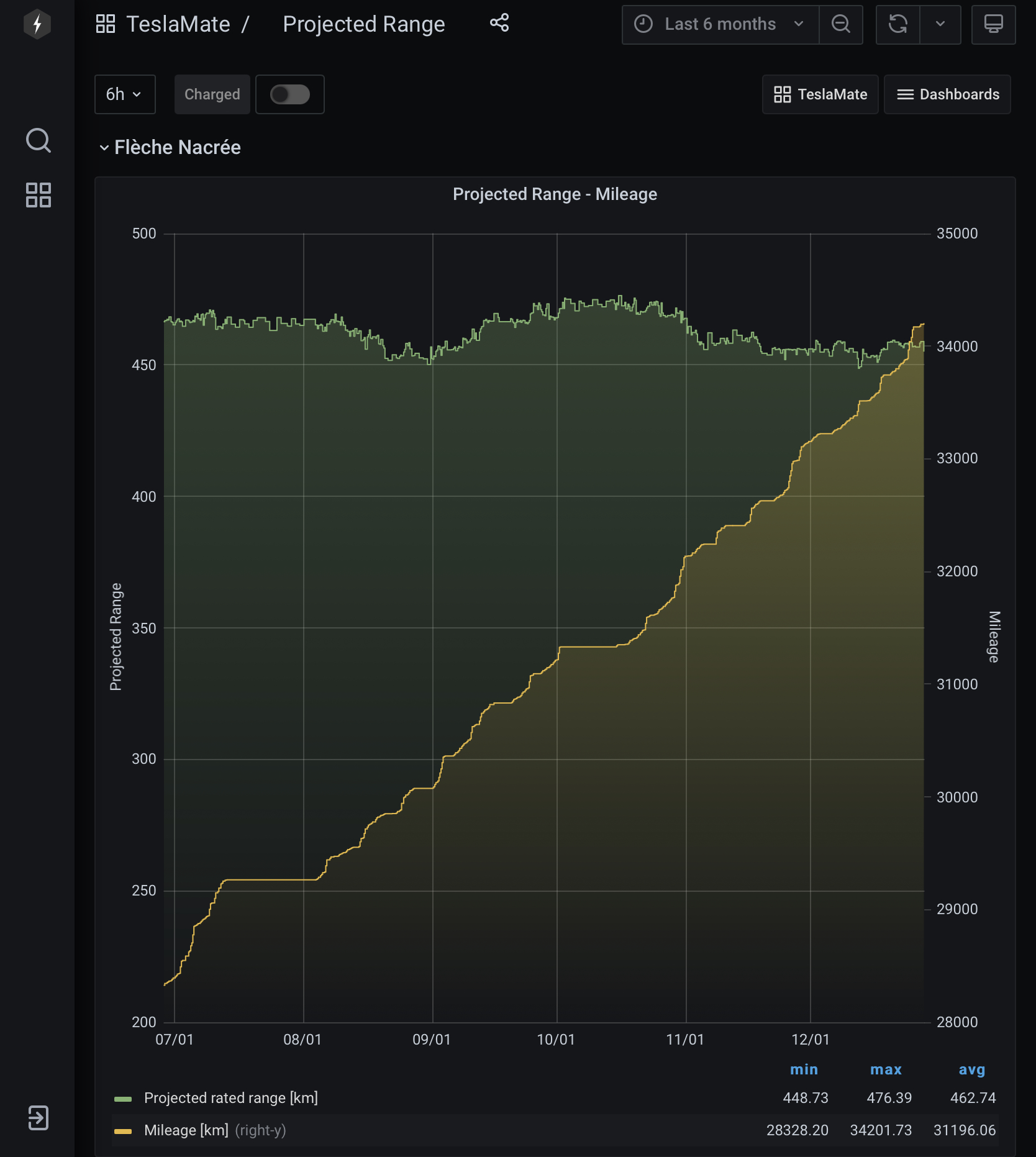This screenshot has height=1157, width=1036.
Task: Cycle view mode with the monitor icon
Action: point(993,24)
